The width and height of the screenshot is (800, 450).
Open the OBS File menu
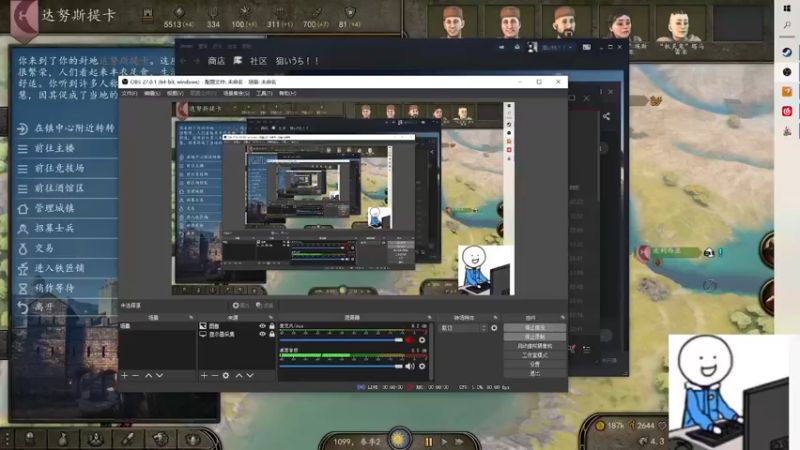click(x=129, y=93)
